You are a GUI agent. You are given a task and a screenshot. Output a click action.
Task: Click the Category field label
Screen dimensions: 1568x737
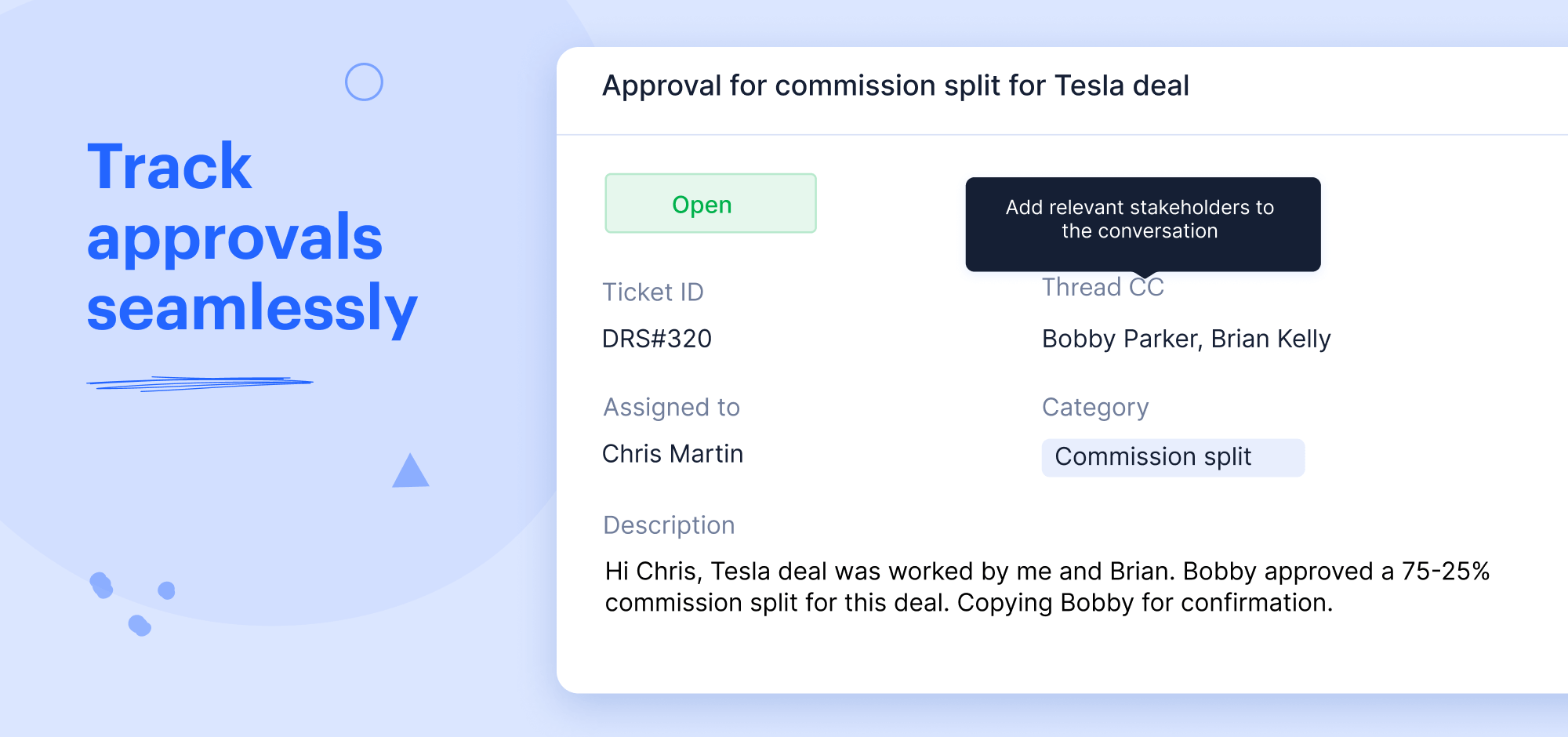1095,408
